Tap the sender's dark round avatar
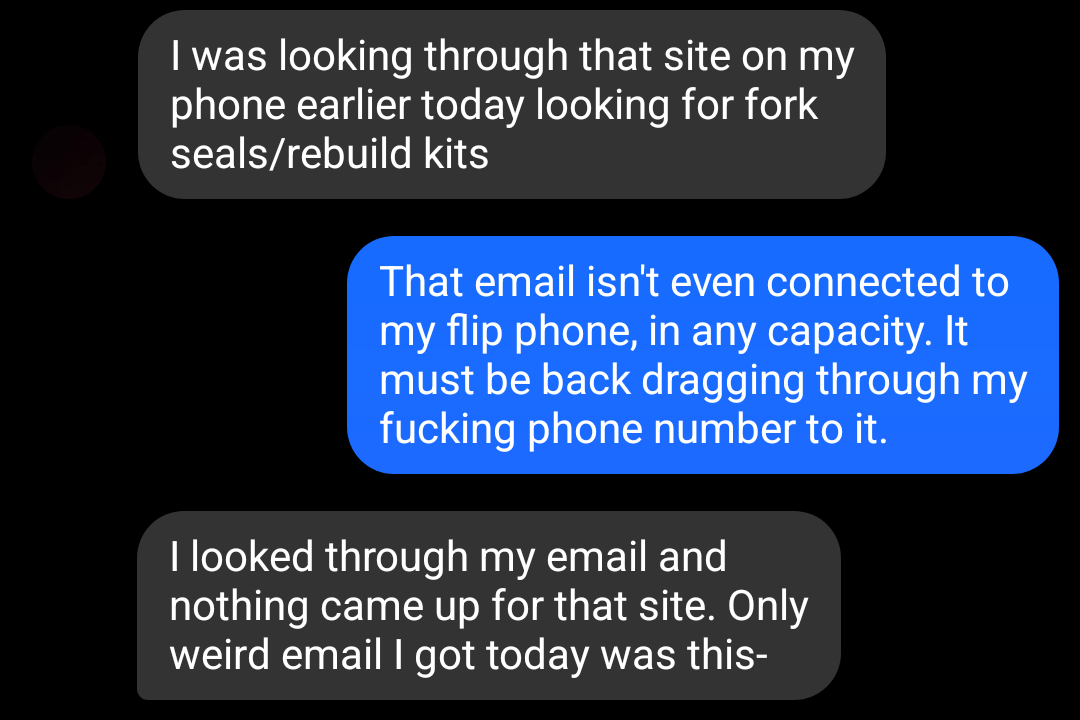The width and height of the screenshot is (1080, 720). click(69, 163)
